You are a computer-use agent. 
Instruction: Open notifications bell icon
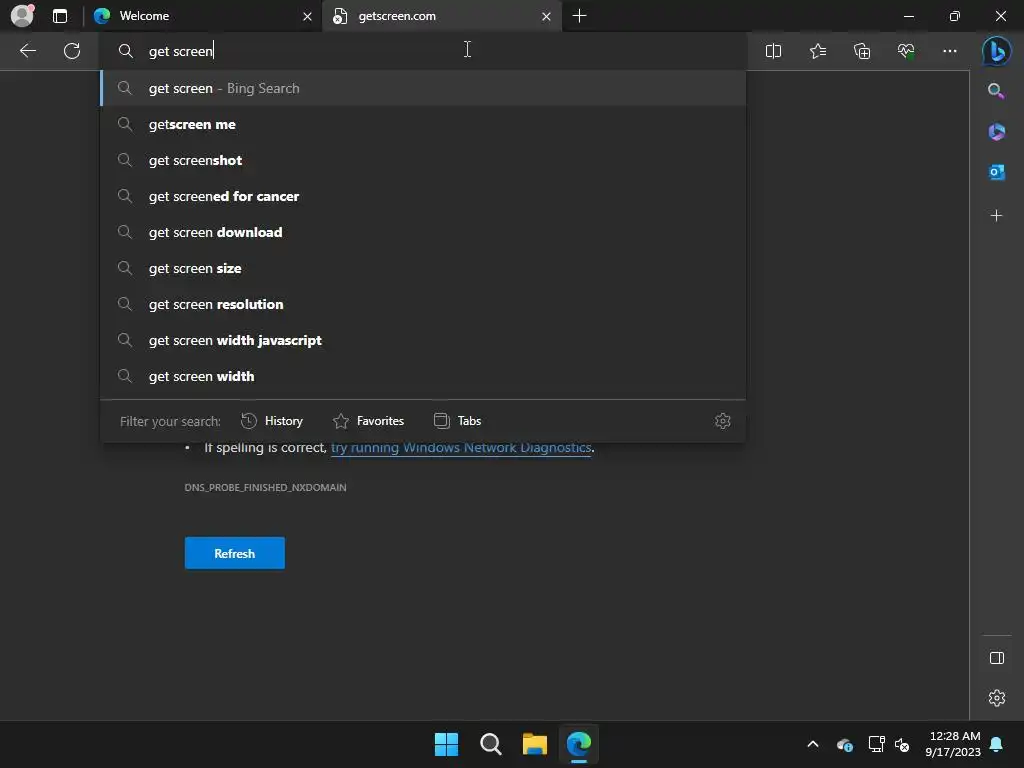(x=997, y=744)
